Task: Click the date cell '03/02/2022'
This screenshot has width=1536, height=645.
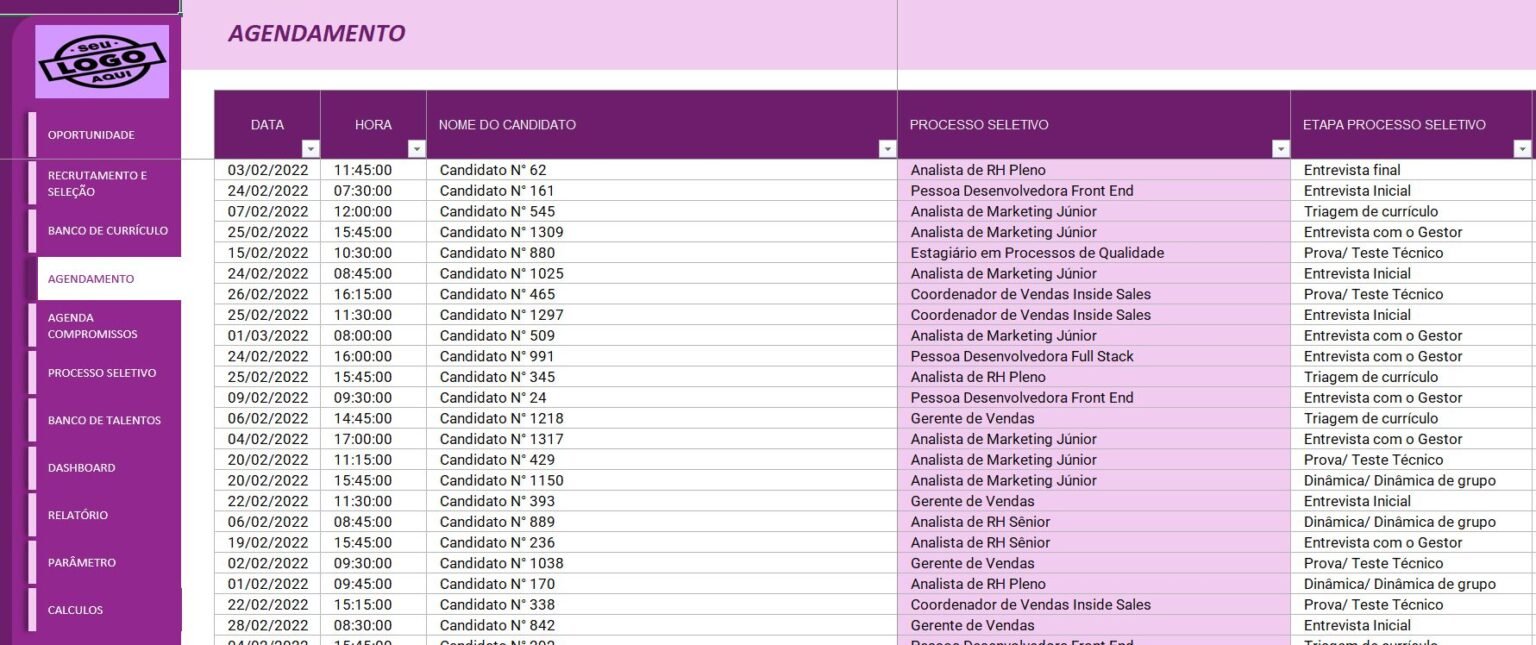Action: tap(267, 170)
